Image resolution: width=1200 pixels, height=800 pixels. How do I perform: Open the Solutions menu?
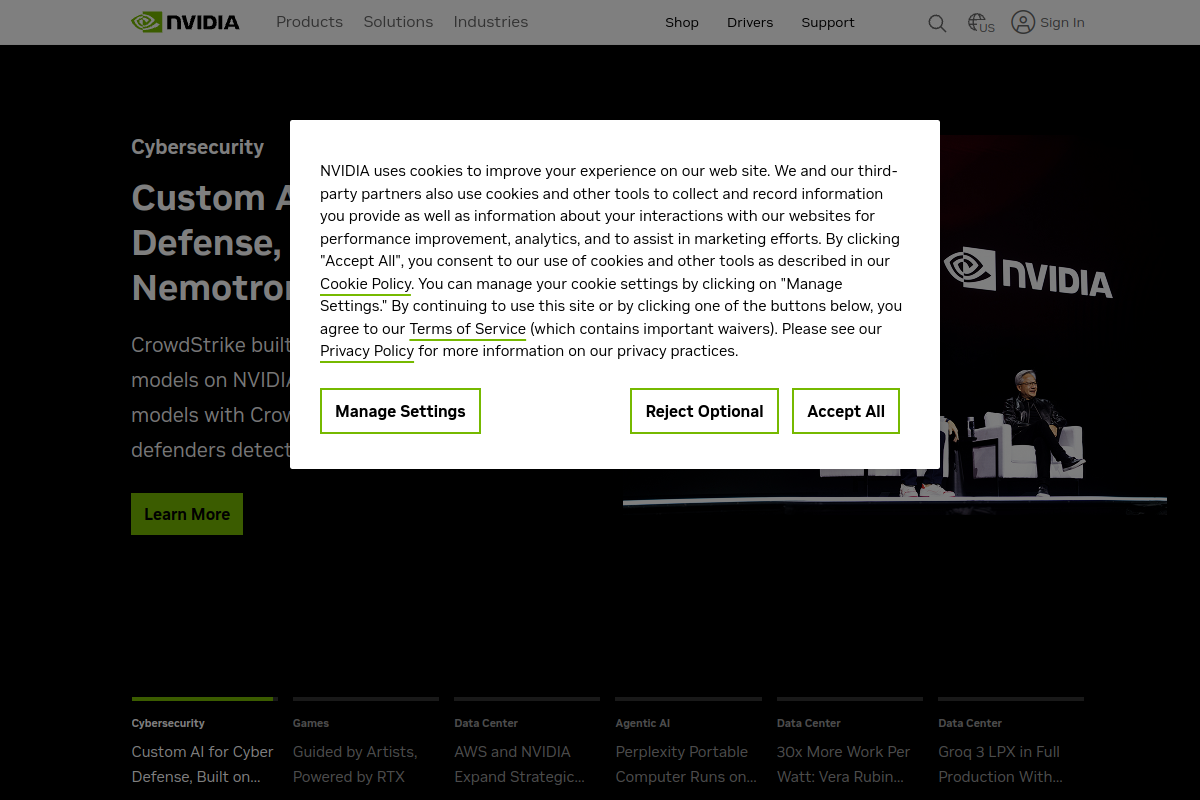point(398,22)
